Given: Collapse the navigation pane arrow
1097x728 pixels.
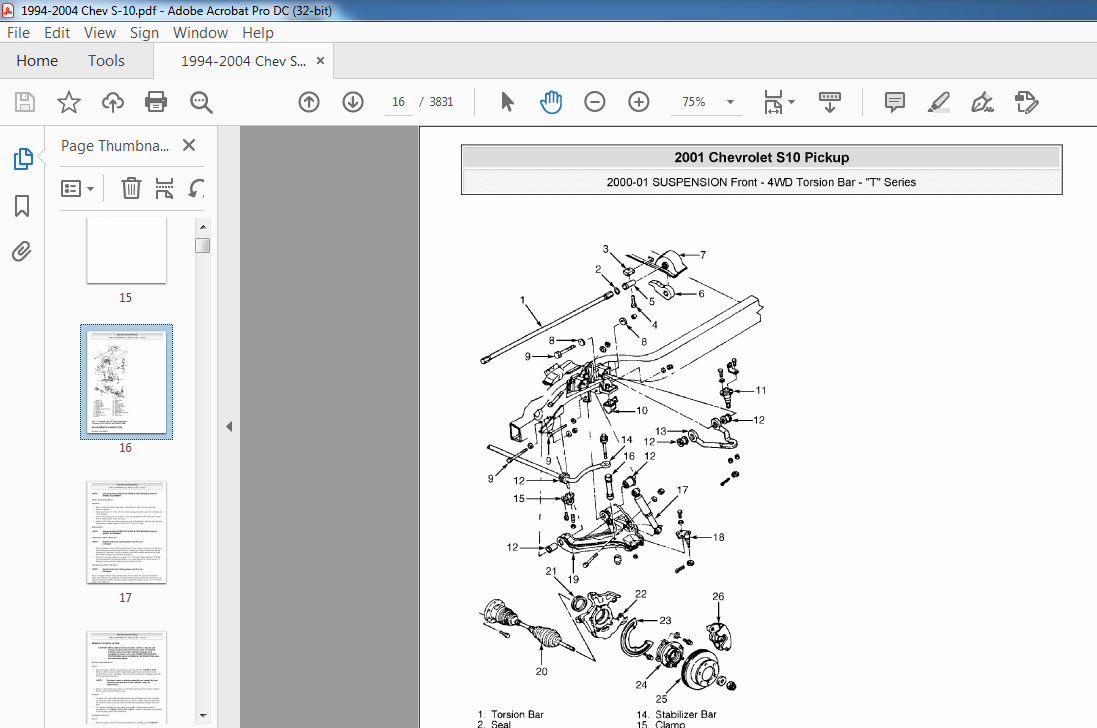Looking at the screenshot, I should point(229,427).
